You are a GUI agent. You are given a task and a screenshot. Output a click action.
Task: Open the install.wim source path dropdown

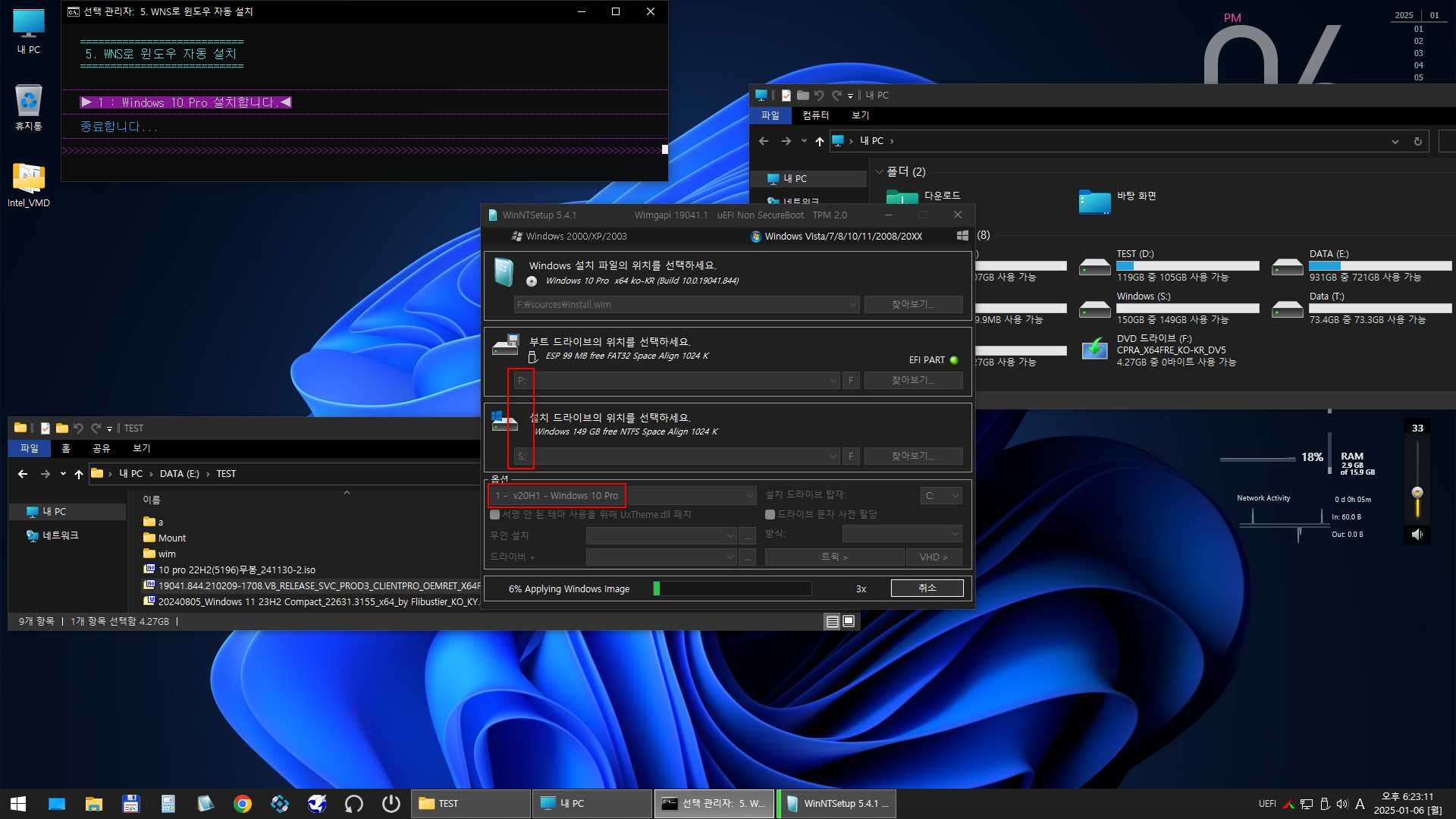(x=853, y=305)
